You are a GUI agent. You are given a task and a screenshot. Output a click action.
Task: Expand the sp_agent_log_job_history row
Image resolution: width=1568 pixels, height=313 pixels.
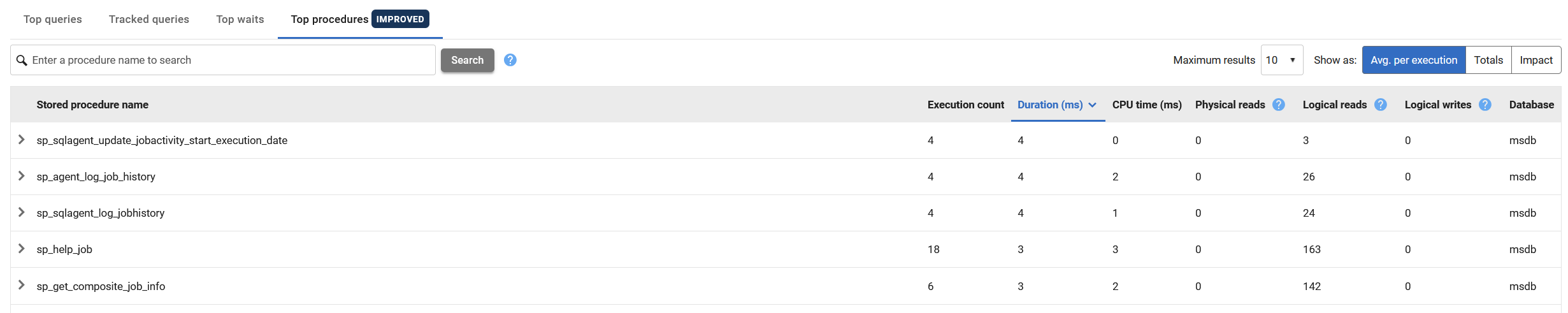(x=21, y=176)
